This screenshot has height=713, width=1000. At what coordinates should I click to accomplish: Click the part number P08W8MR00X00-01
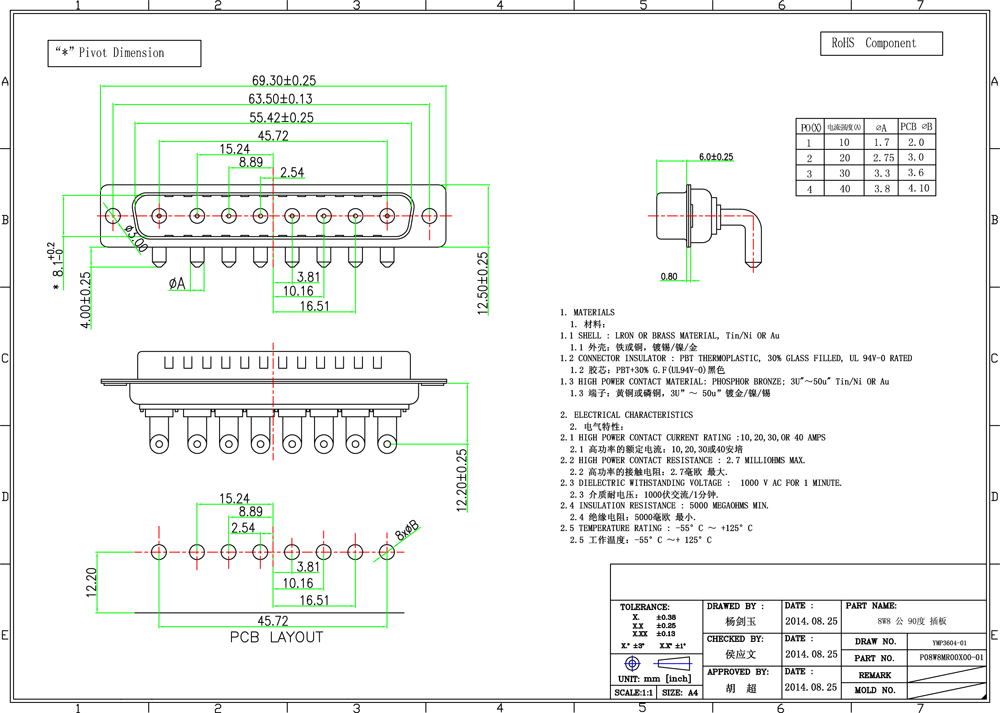point(951,657)
